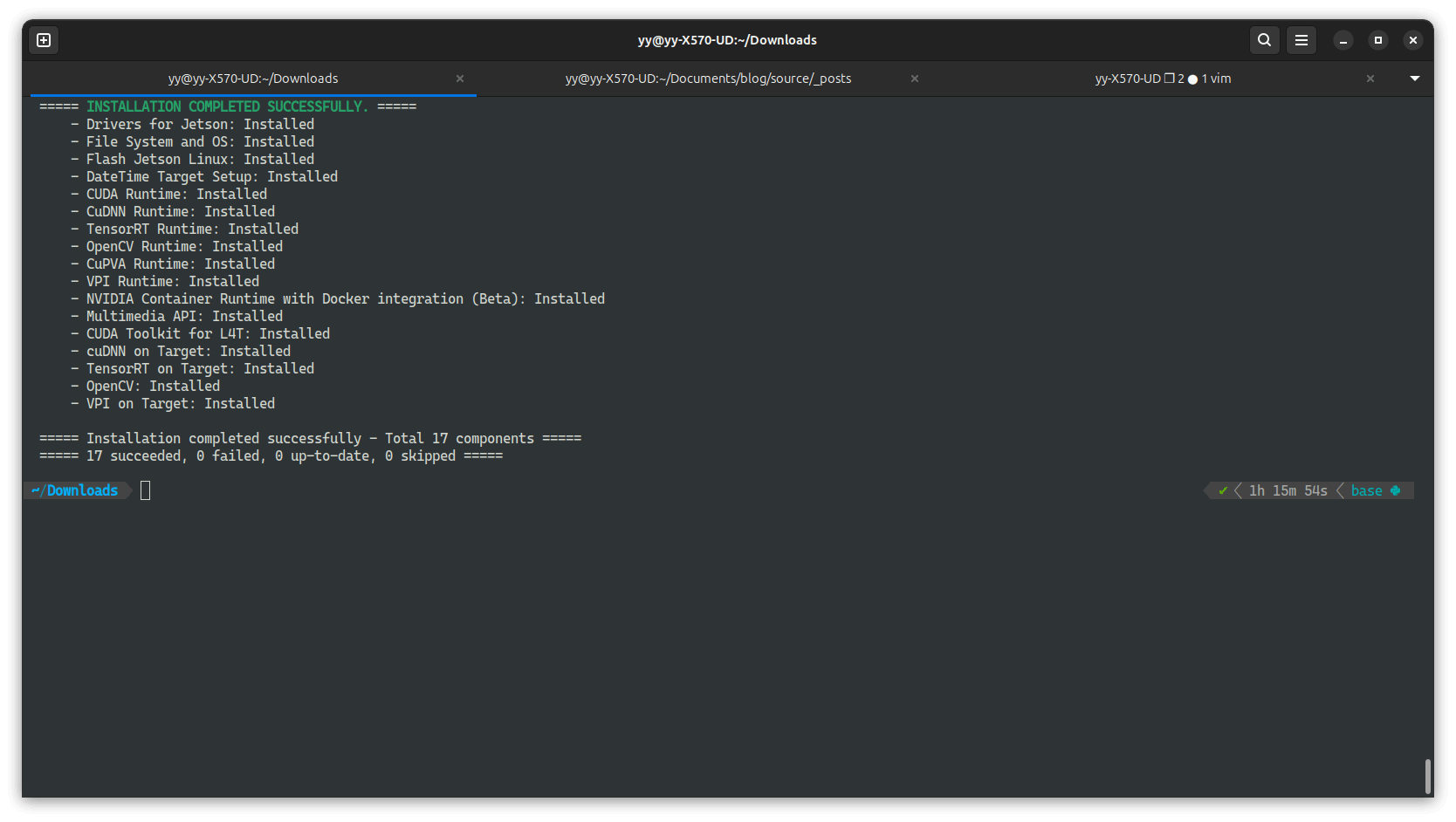This screenshot has height=822, width=1456.
Task: Click the CUDA Runtime line
Action: coord(168,194)
